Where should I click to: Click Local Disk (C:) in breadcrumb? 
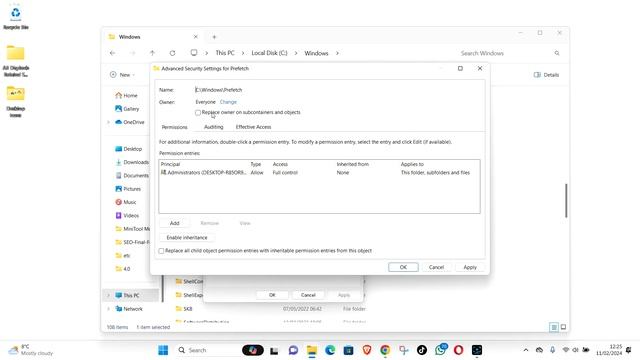pyautogui.click(x=269, y=53)
